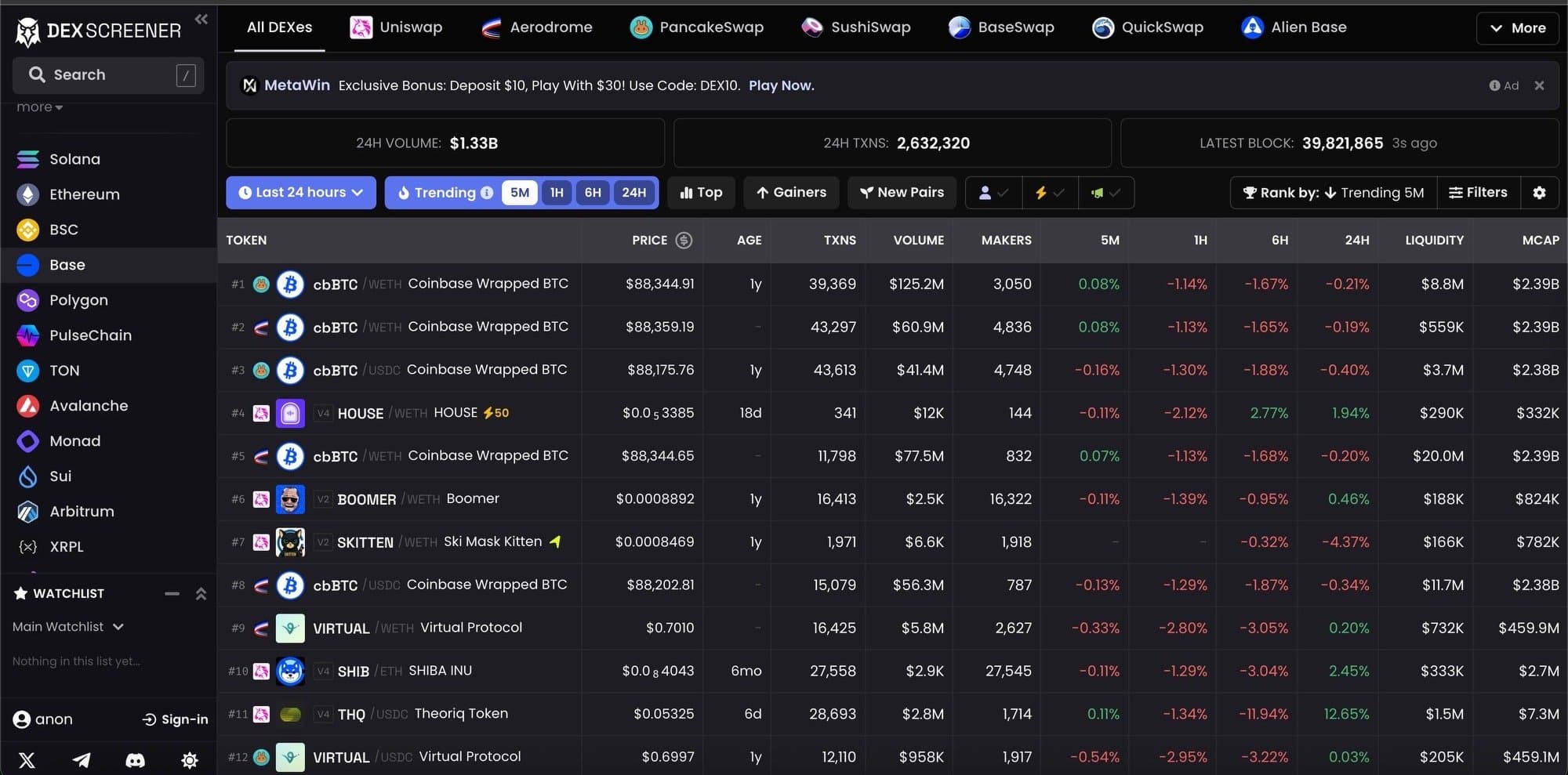Screen dimensions: 1568x775
Task: Select the 6H trending timeframe
Action: tap(593, 193)
